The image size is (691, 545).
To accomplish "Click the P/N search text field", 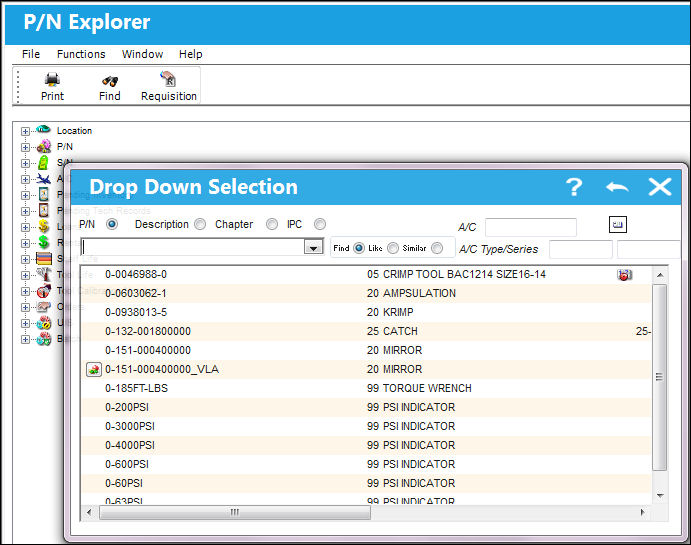I will click(x=193, y=247).
